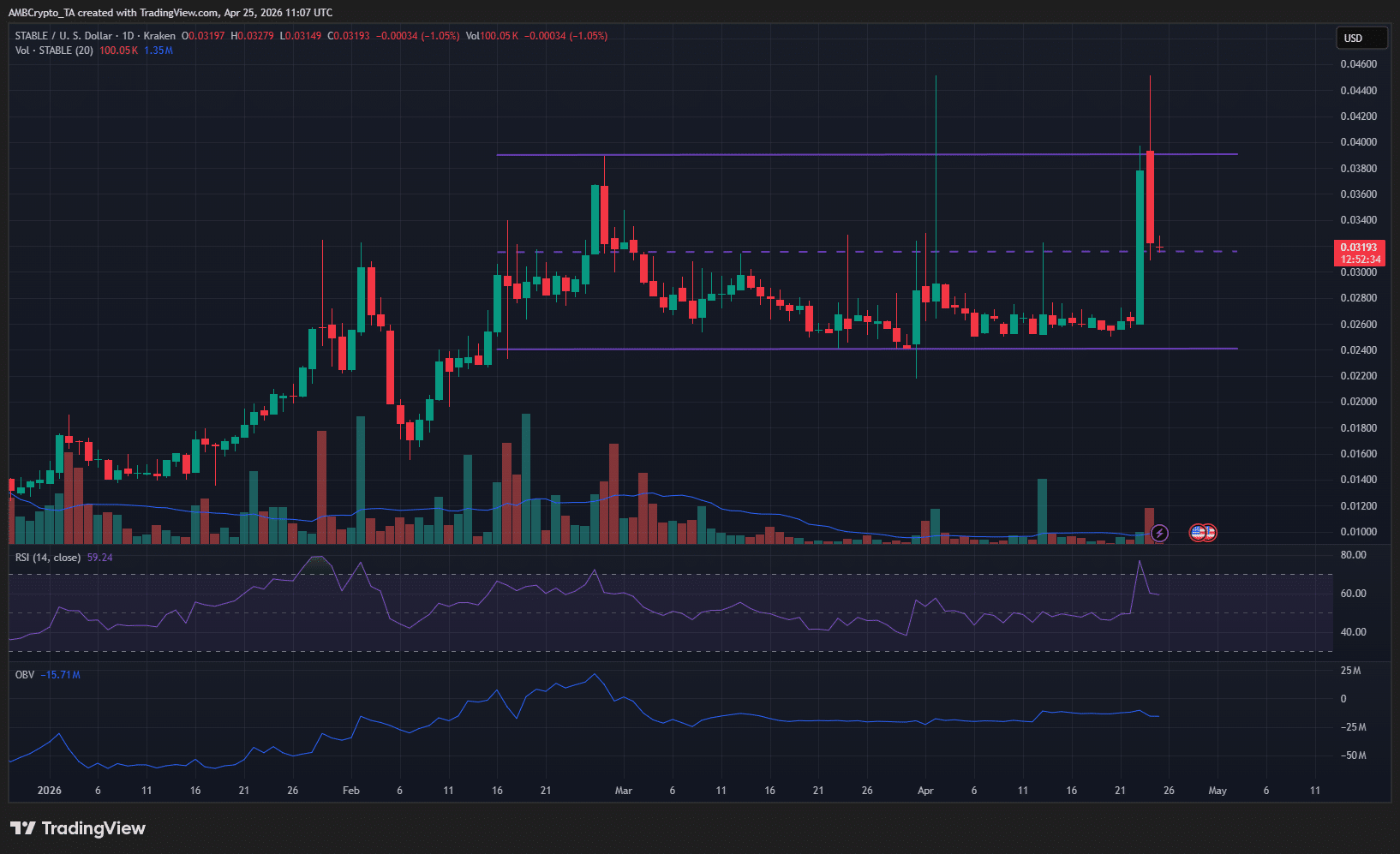Click the Apr label on time axis

(x=925, y=791)
